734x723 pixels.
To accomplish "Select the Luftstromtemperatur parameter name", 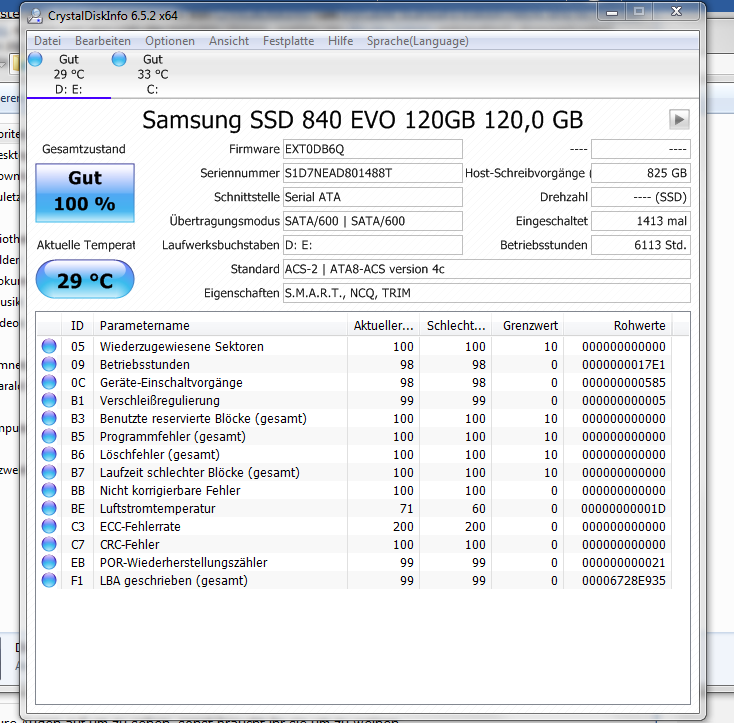I will click(157, 508).
